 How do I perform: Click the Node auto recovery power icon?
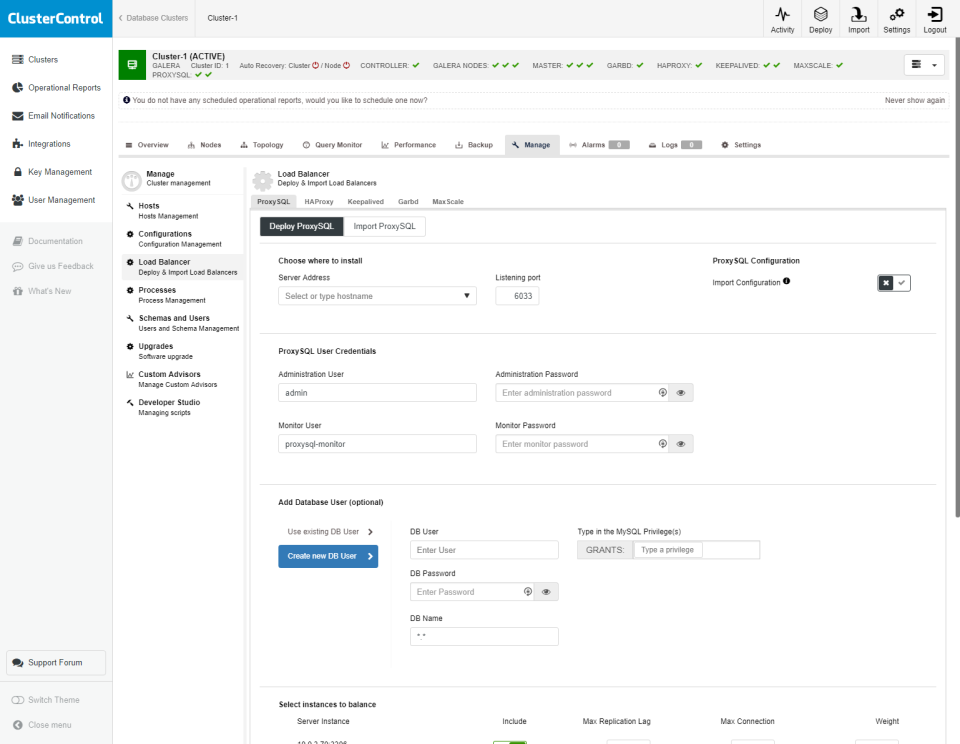[x=346, y=66]
